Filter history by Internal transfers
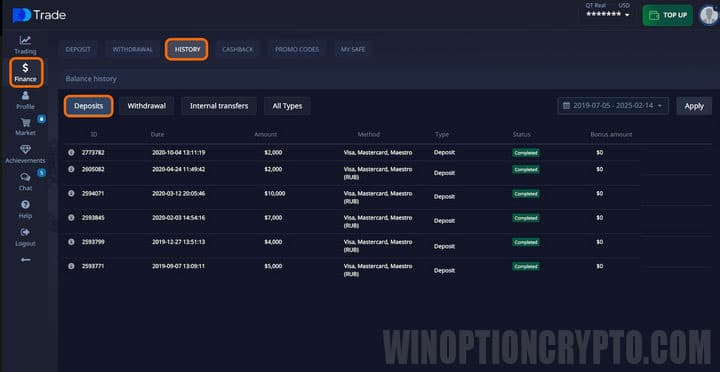 click(x=219, y=106)
